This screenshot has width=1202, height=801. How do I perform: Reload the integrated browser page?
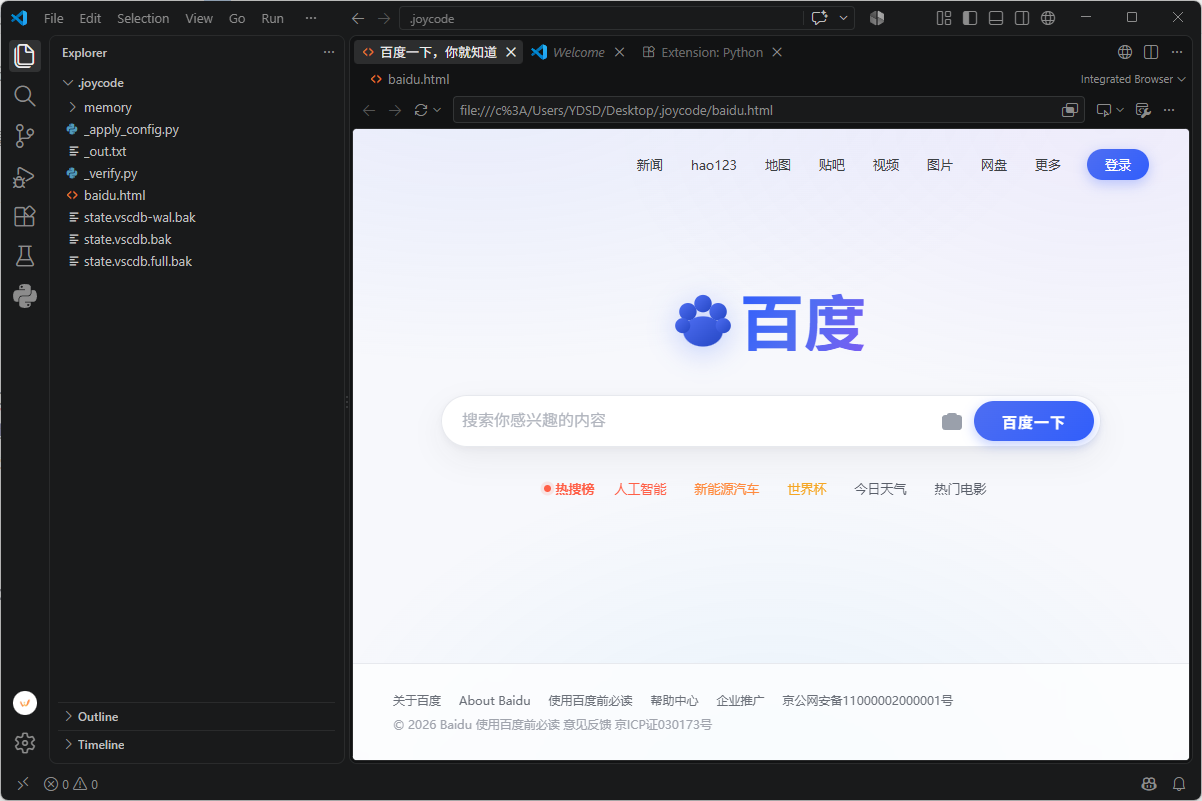tap(421, 110)
